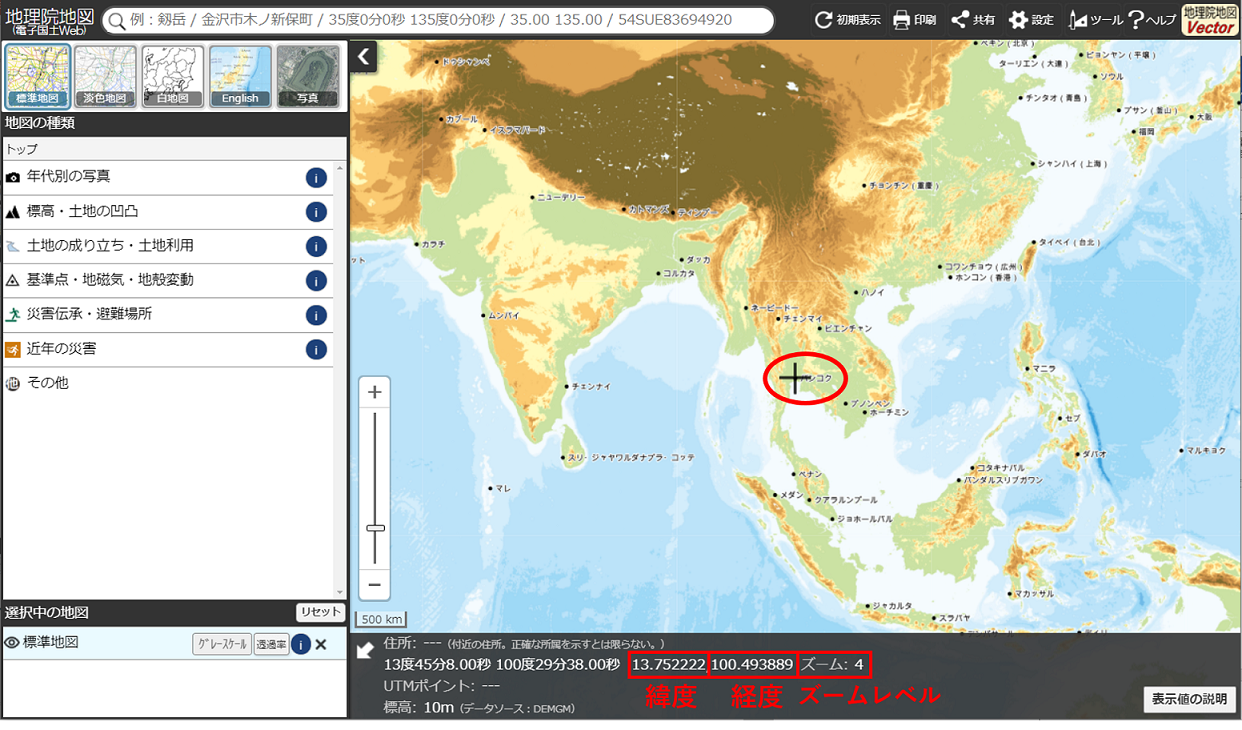Screen dimensions: 1242x730
Task: Show info for 年代別の写真
Action: [316, 178]
